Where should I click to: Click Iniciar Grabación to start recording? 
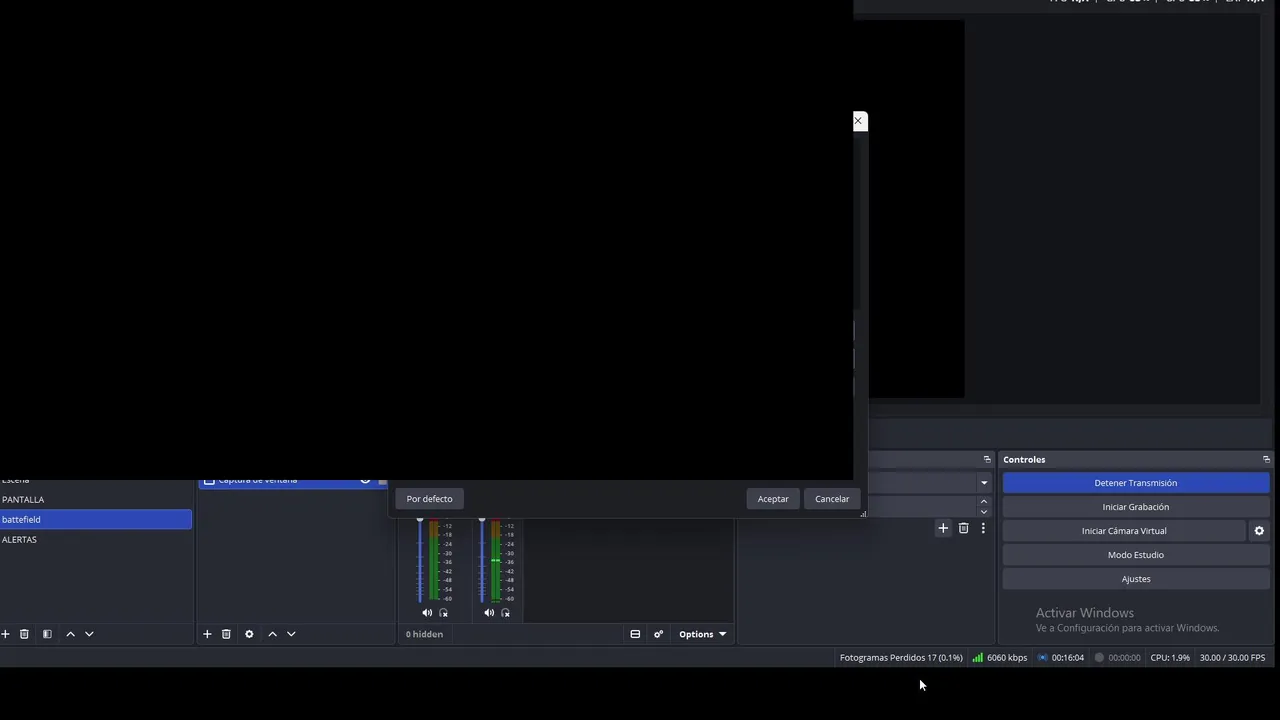click(1136, 507)
